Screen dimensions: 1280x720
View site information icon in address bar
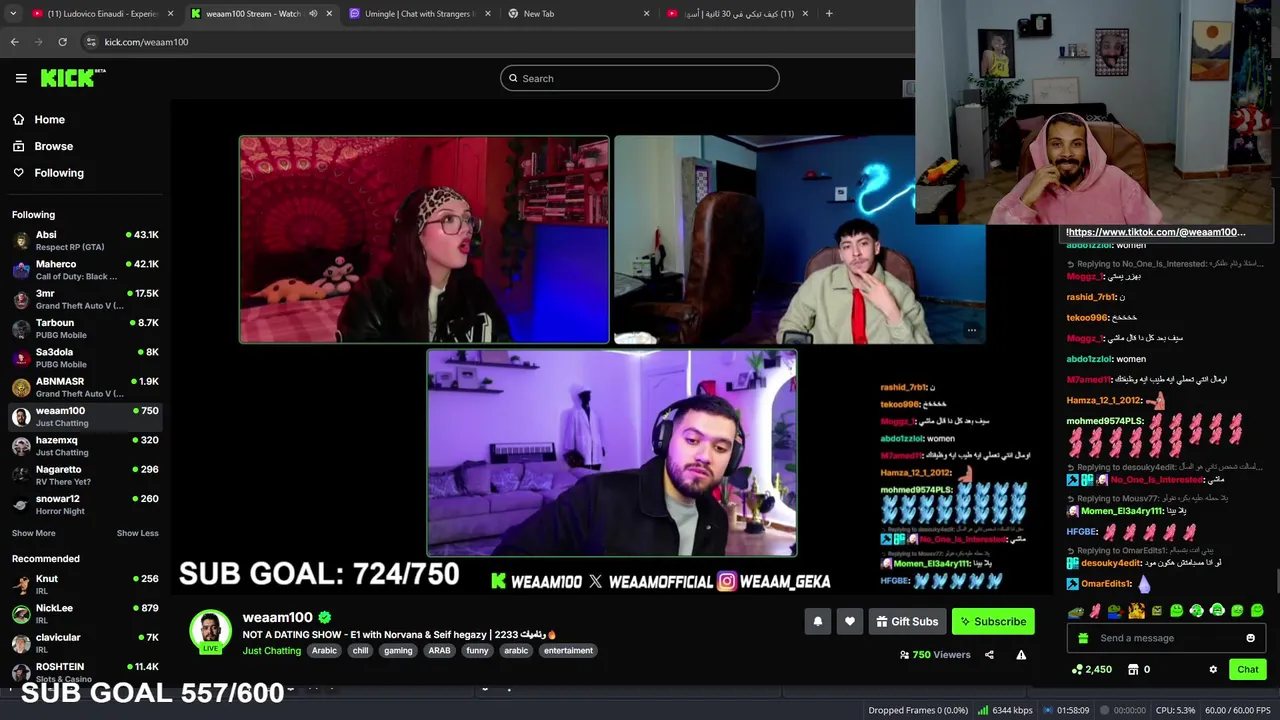[91, 42]
